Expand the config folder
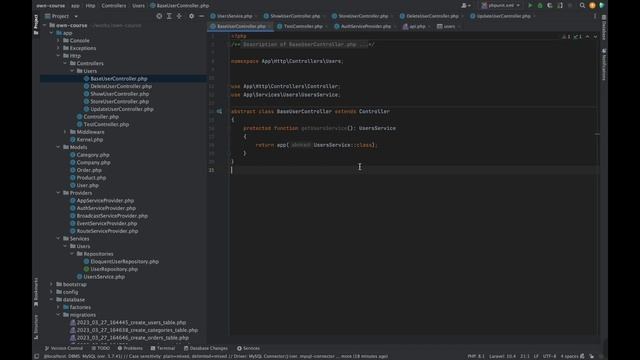 tap(51, 292)
